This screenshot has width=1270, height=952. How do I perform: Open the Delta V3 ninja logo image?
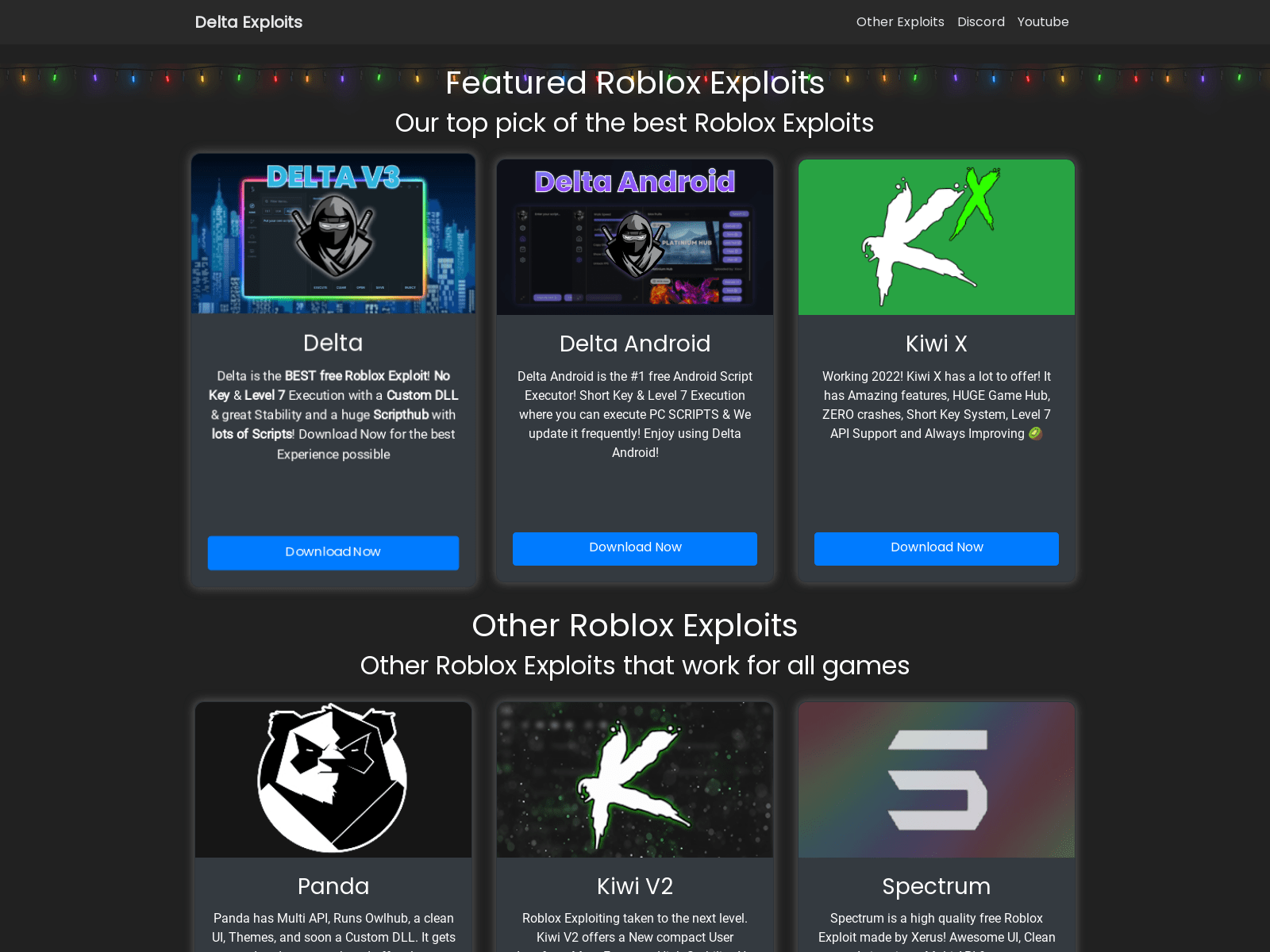333,233
